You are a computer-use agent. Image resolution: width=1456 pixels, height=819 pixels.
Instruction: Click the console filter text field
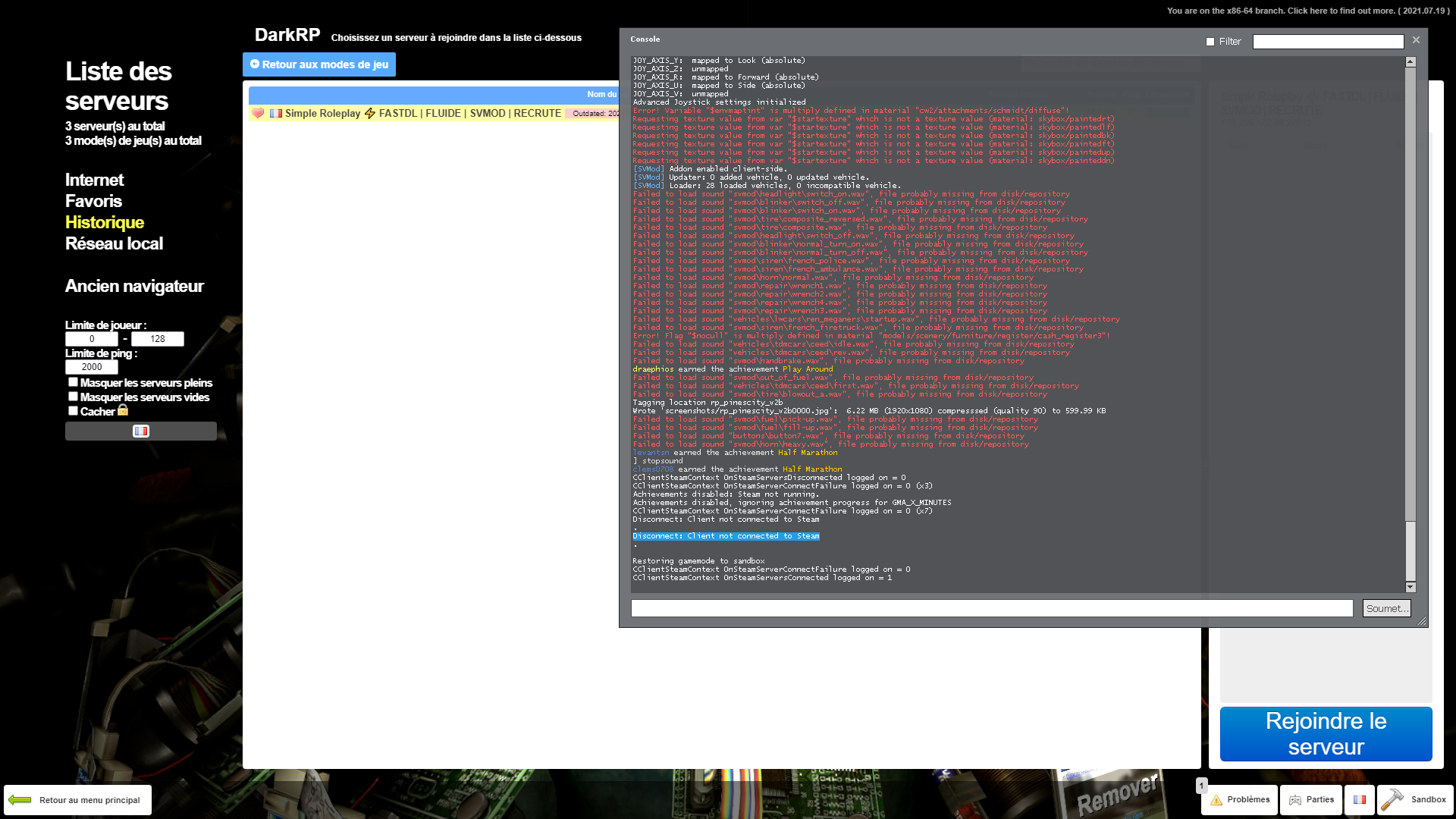pos(1328,42)
